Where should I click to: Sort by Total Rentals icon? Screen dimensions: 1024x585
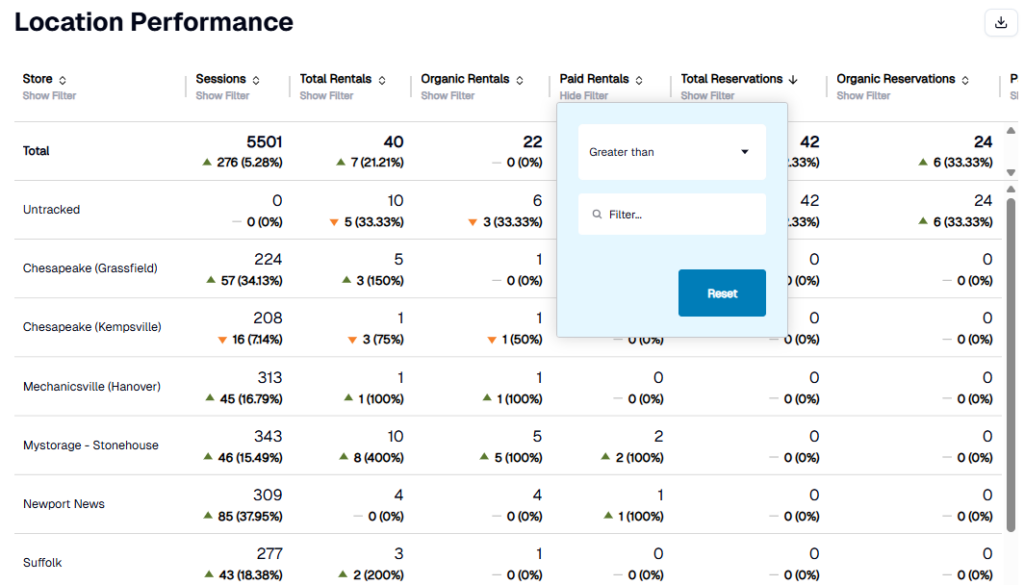[x=382, y=80]
